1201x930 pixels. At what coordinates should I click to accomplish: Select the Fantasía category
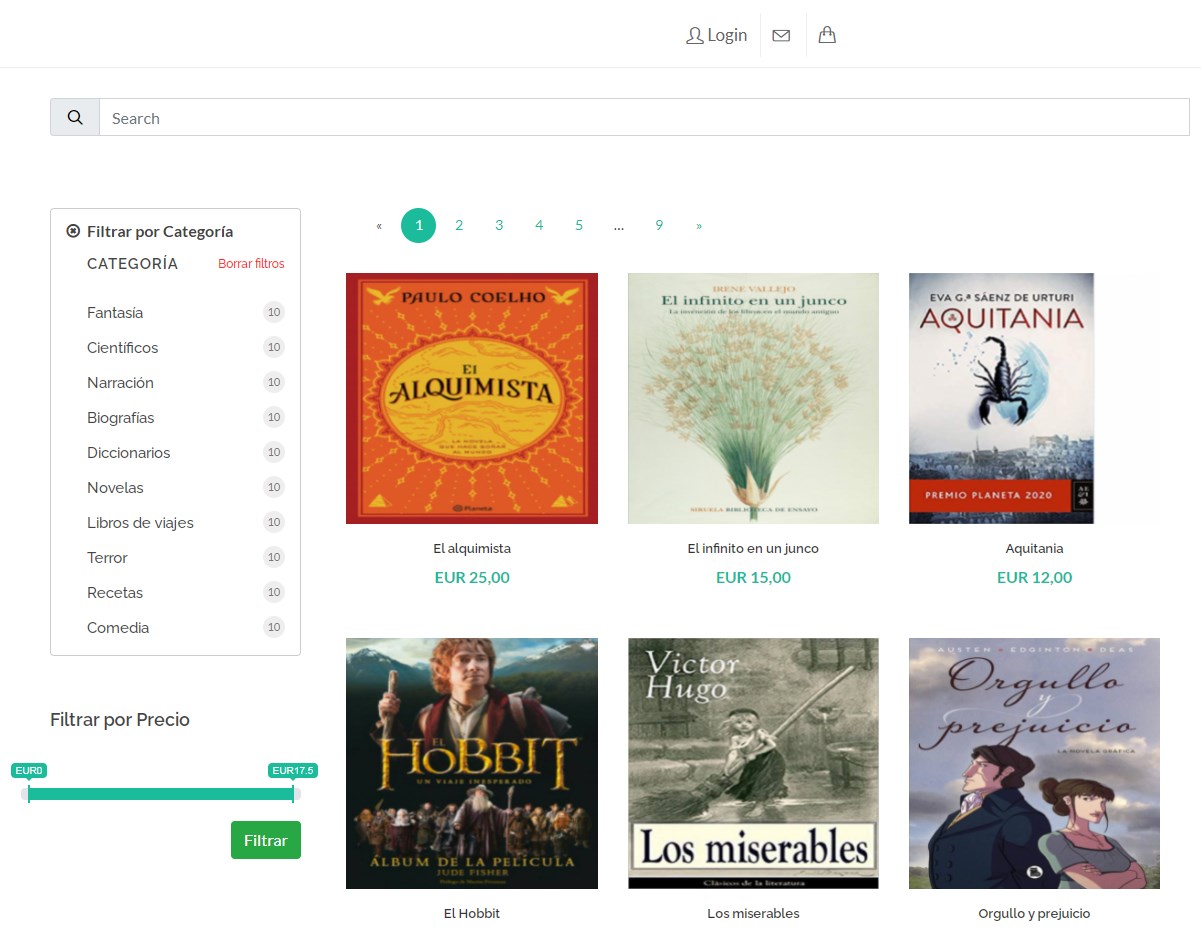point(115,313)
